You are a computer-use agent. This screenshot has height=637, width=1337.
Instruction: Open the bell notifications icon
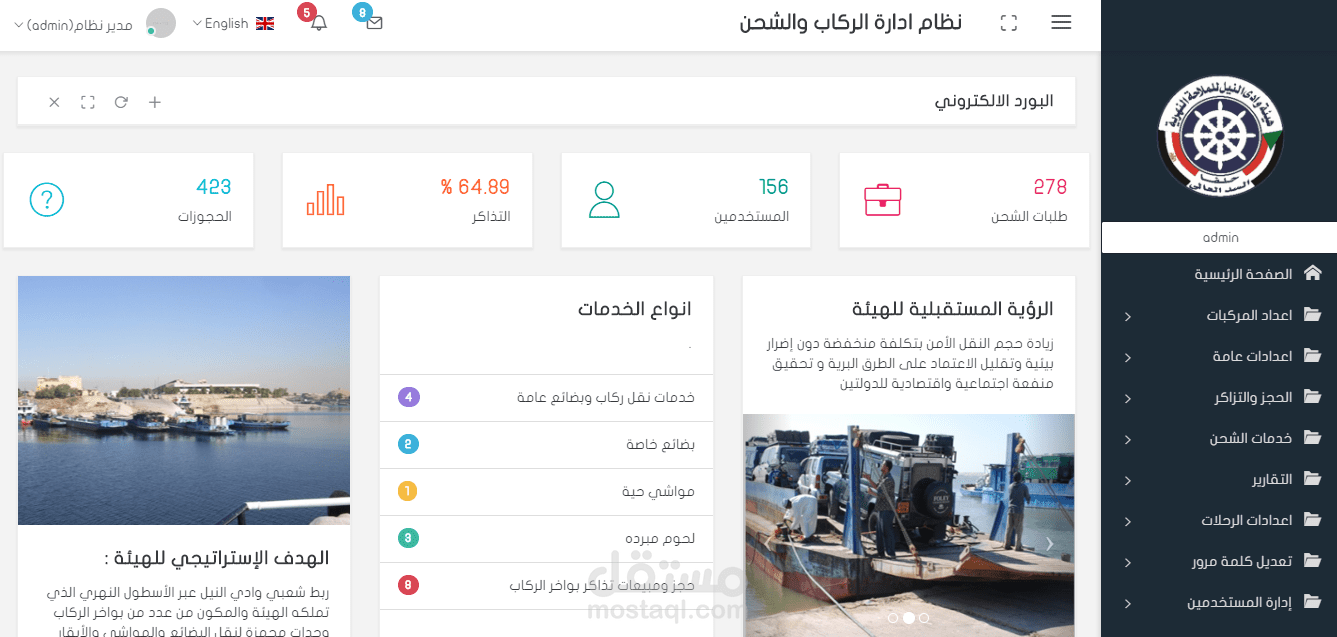tap(319, 23)
